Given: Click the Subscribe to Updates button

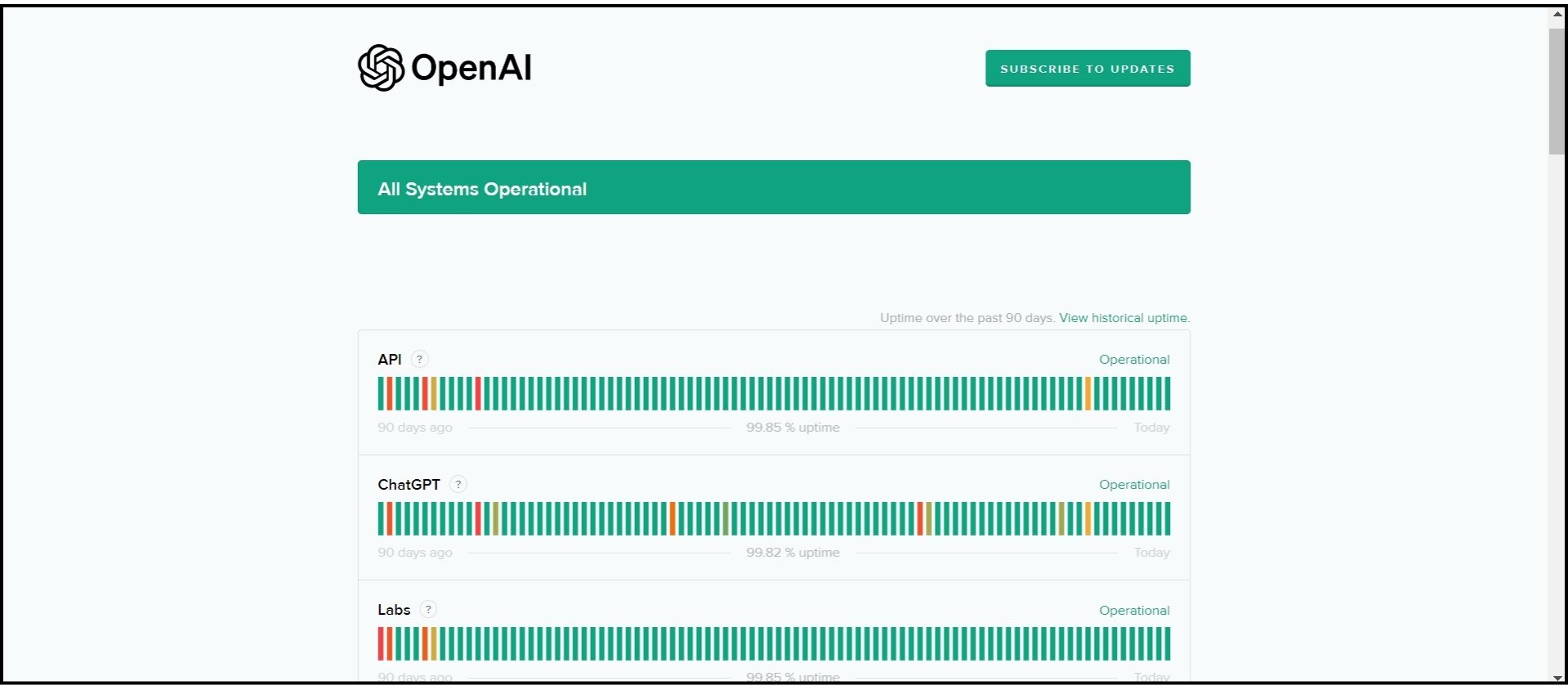Looking at the screenshot, I should (x=1088, y=68).
